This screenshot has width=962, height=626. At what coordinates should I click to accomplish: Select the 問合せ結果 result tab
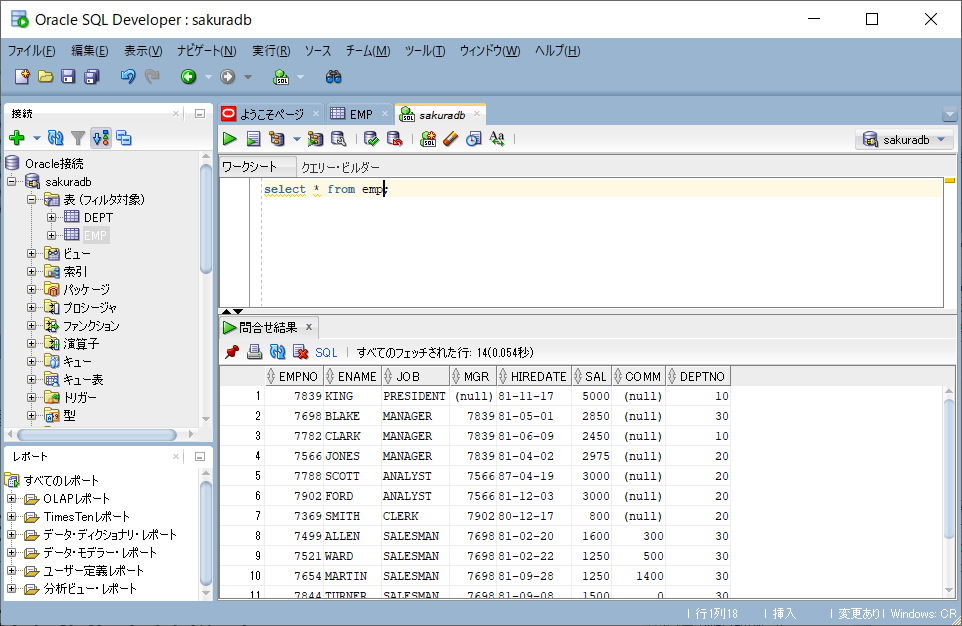(267, 327)
